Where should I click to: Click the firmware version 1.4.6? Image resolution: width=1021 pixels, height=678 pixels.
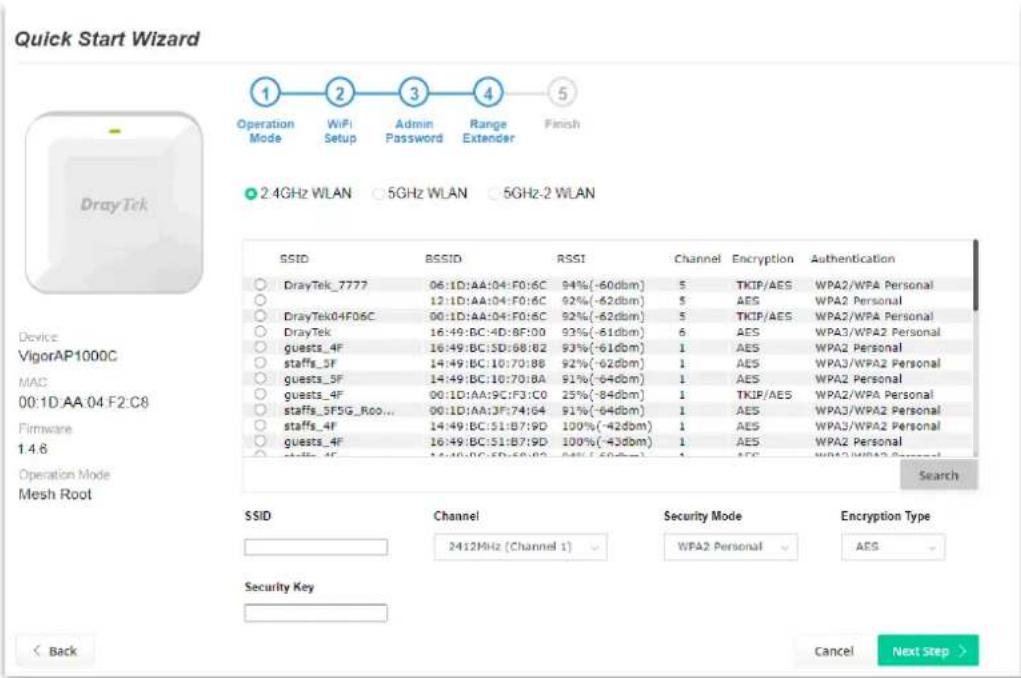33,449
